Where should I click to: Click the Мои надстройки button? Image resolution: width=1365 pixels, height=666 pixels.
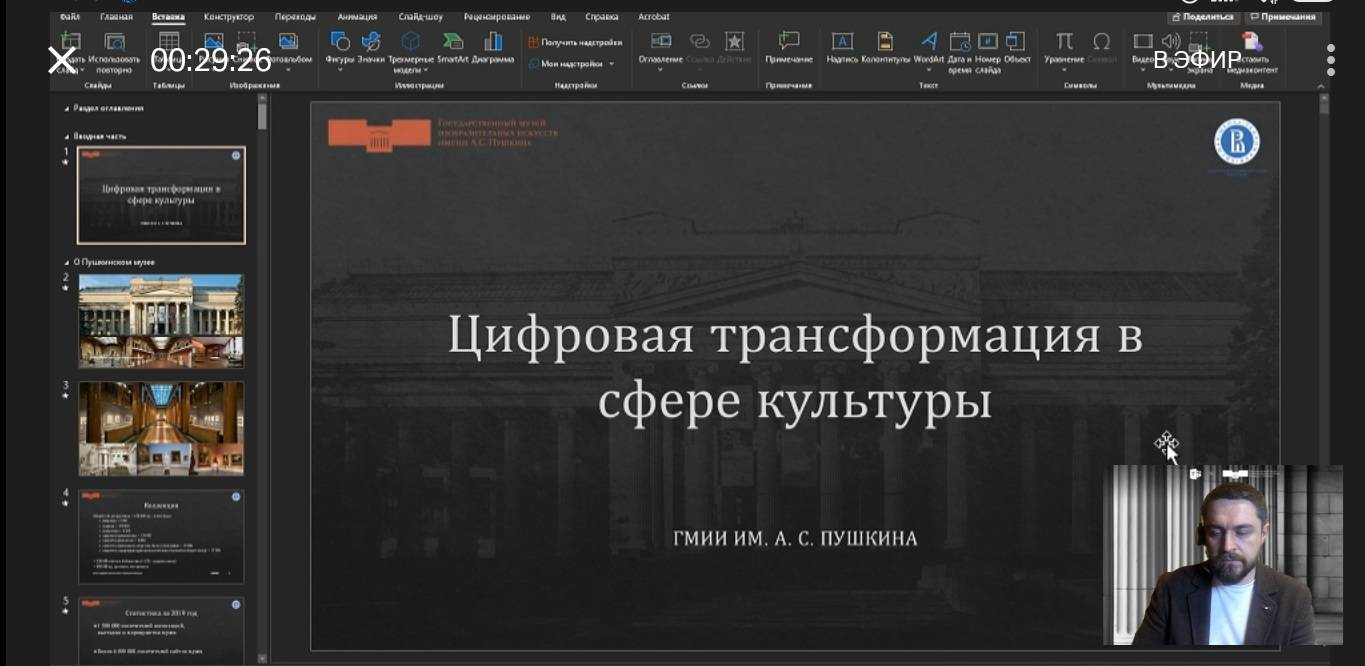(571, 64)
